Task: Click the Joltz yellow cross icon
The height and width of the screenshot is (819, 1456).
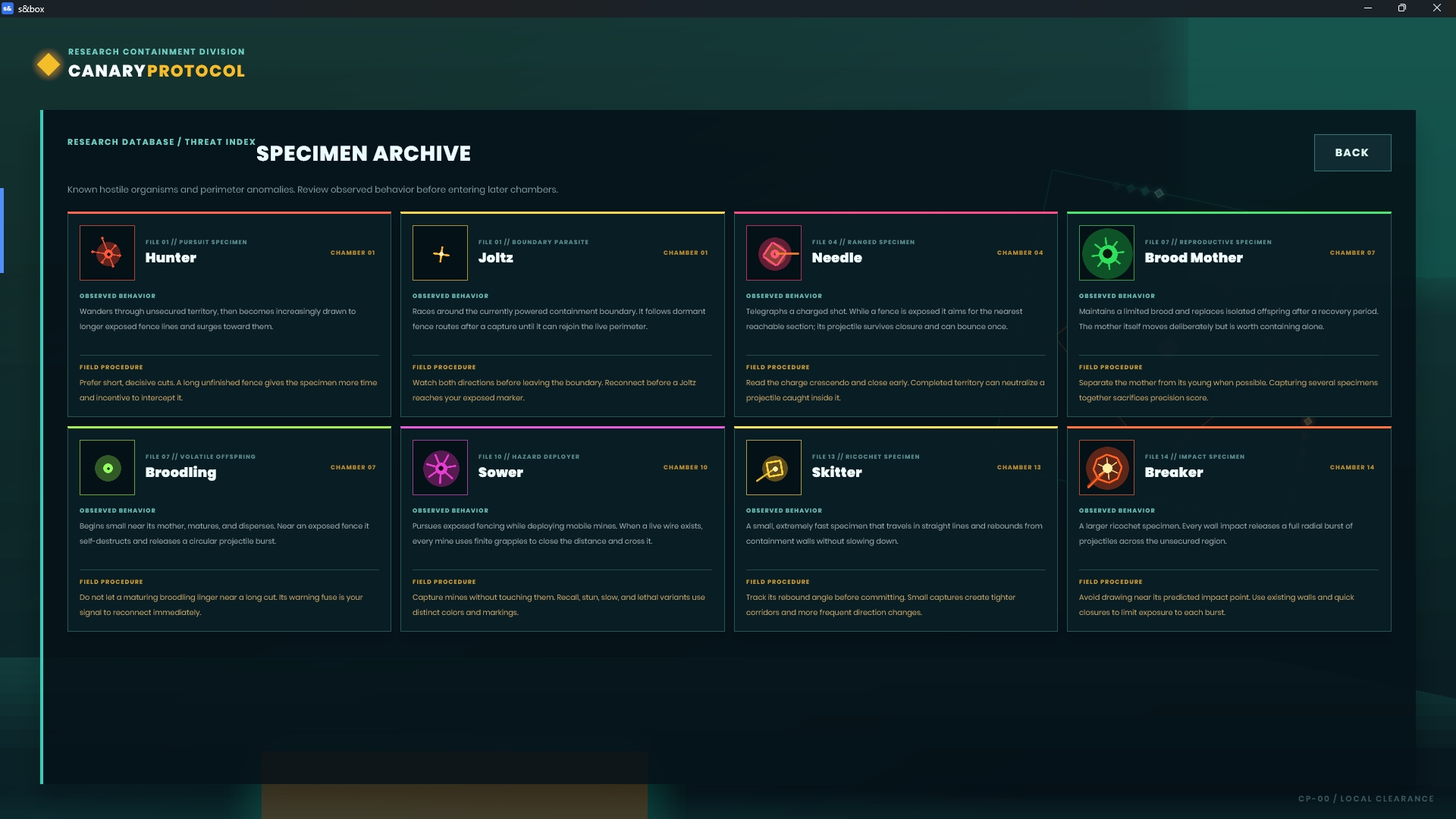Action: click(441, 253)
